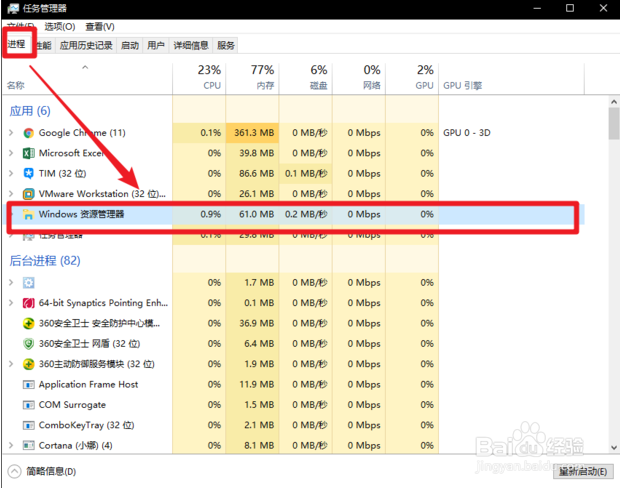Select the 进程 tab

point(17,44)
